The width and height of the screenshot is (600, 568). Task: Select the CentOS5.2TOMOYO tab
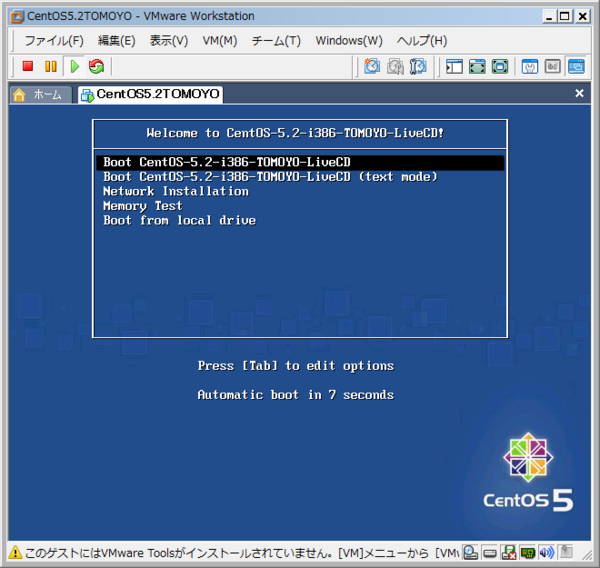[151, 95]
